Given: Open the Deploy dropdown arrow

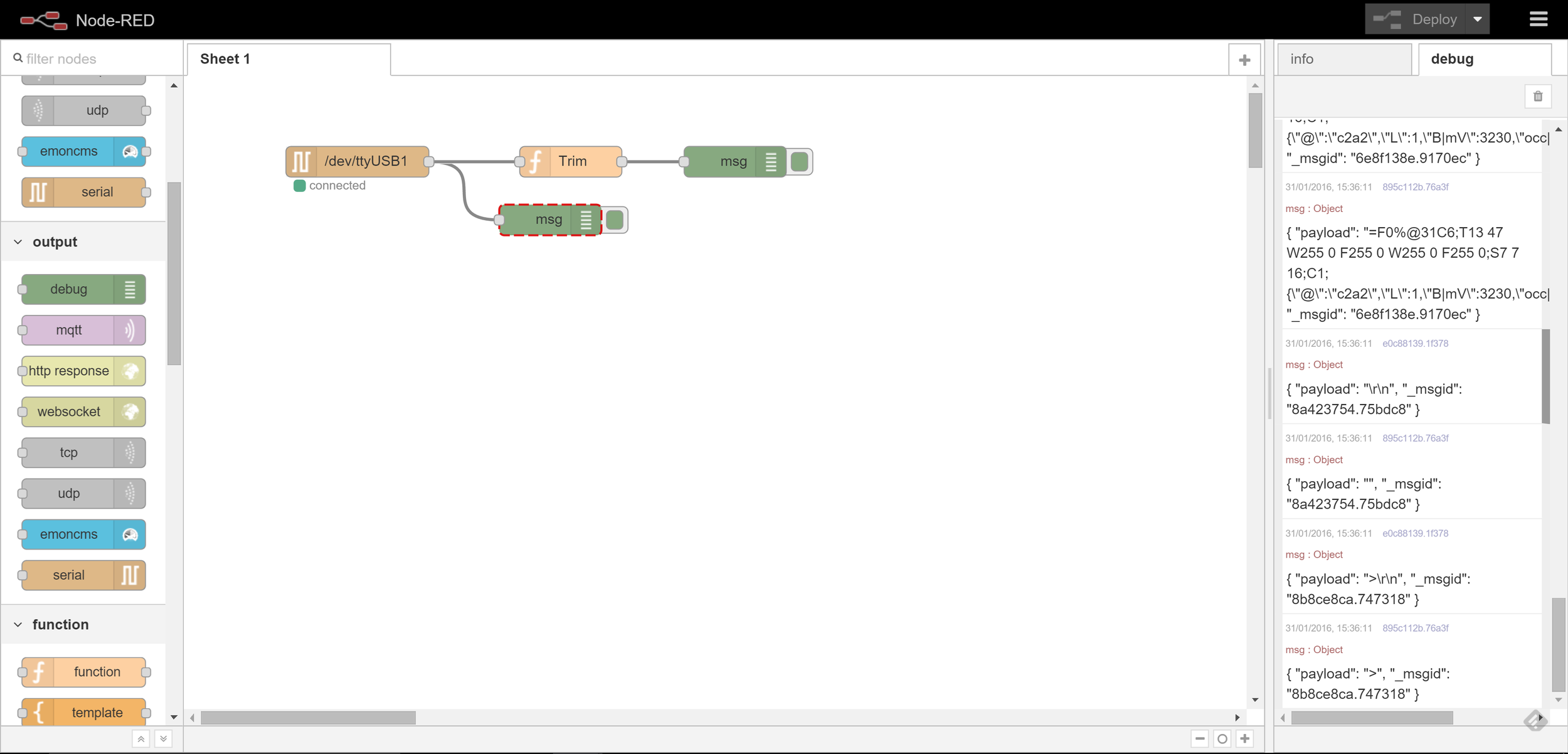Looking at the screenshot, I should 1477,19.
